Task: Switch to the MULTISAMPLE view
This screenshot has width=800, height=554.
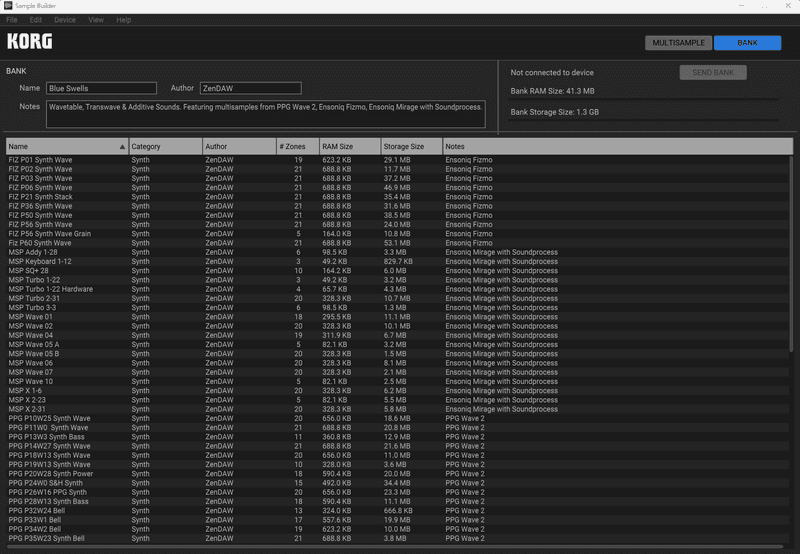Action: (x=678, y=43)
